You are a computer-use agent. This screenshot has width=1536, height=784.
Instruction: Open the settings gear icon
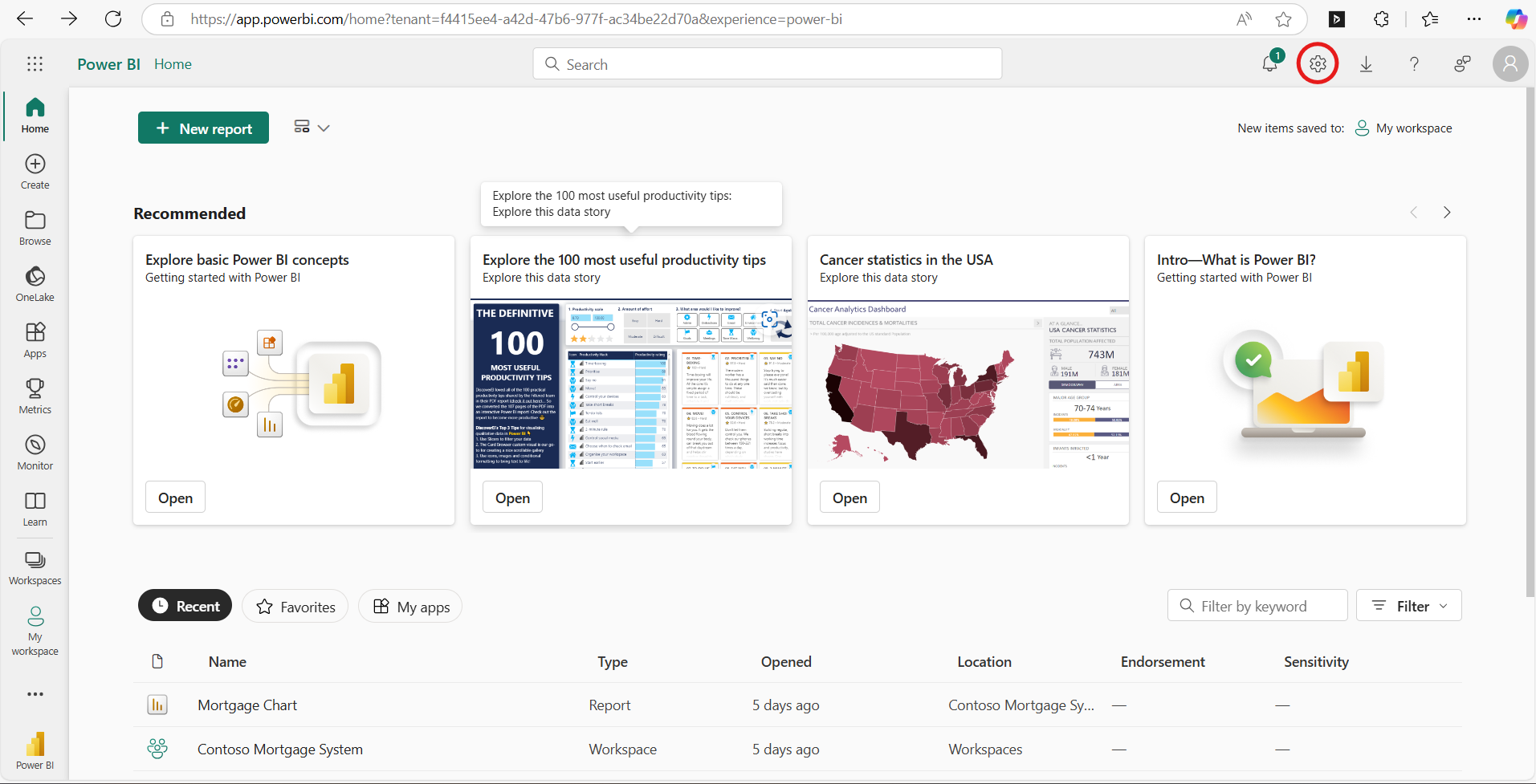(x=1318, y=64)
